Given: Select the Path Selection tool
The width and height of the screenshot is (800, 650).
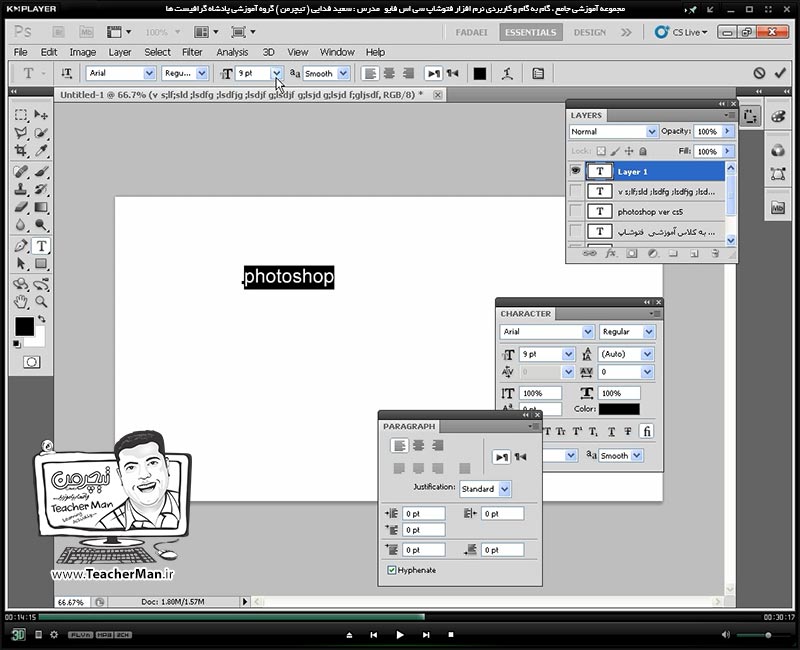Looking at the screenshot, I should point(21,264).
